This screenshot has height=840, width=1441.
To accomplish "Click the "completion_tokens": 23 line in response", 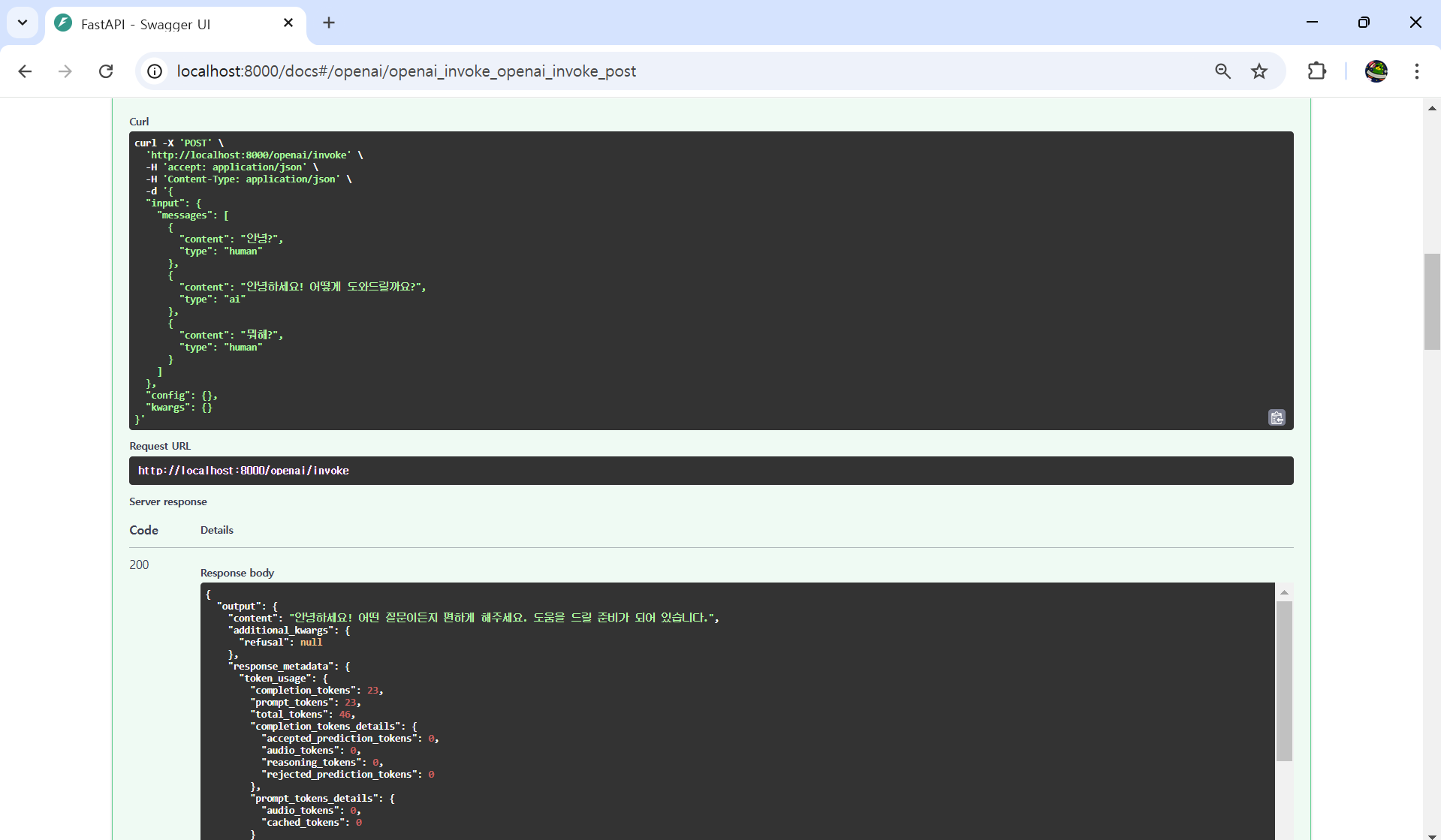I will (316, 691).
